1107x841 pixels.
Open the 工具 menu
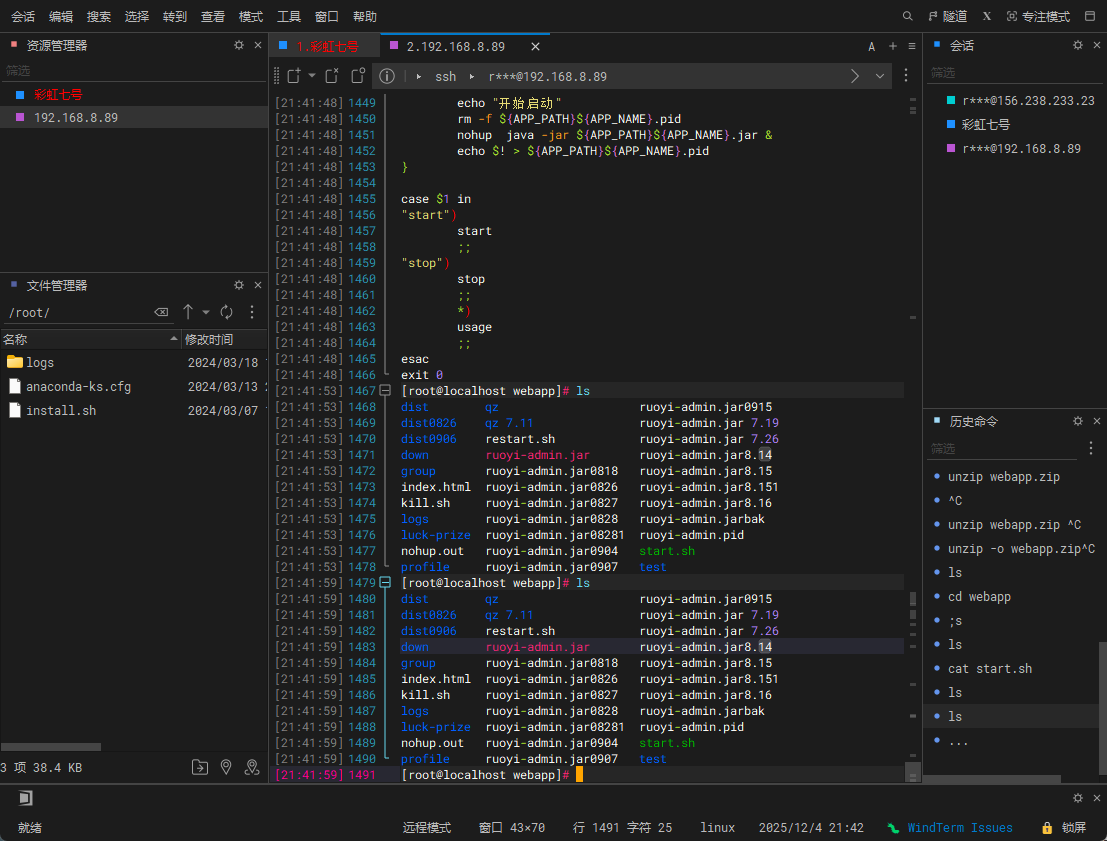coord(288,16)
